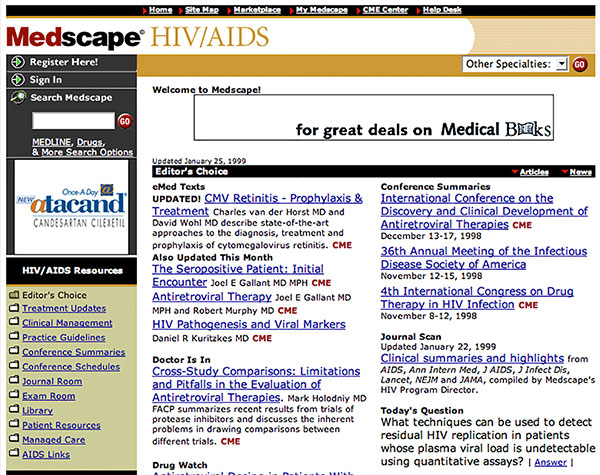Open International Conference on Antiretroviral Therapies summary
This screenshot has height=475, width=600.
[x=484, y=211]
